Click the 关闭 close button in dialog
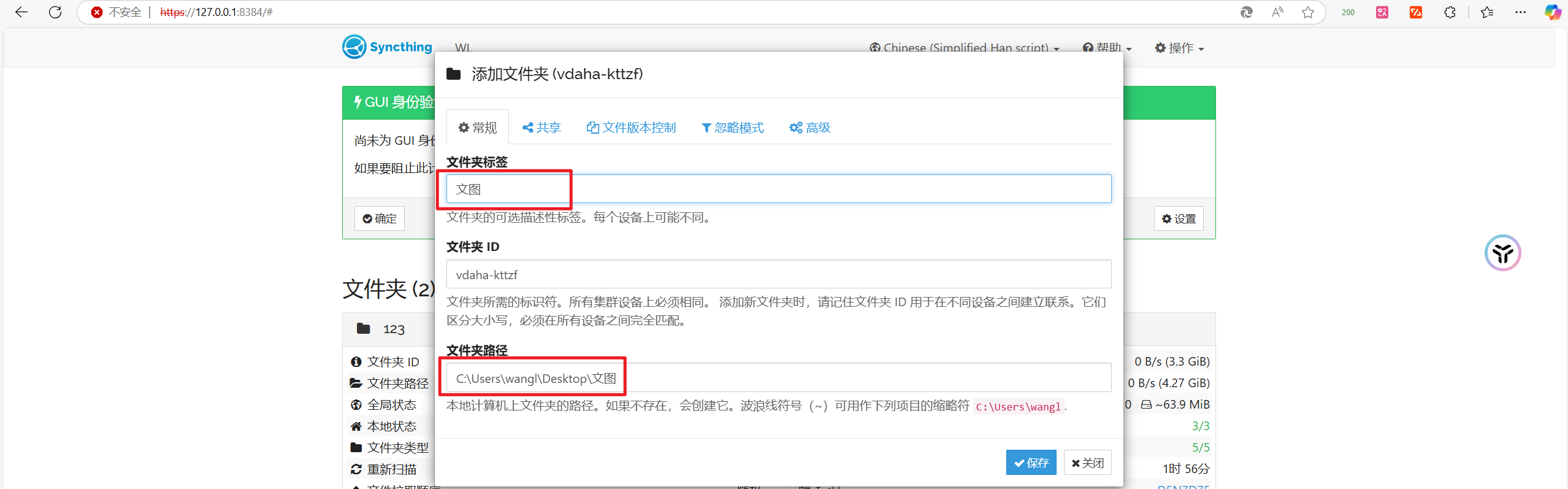The image size is (1568, 489). [1087, 463]
